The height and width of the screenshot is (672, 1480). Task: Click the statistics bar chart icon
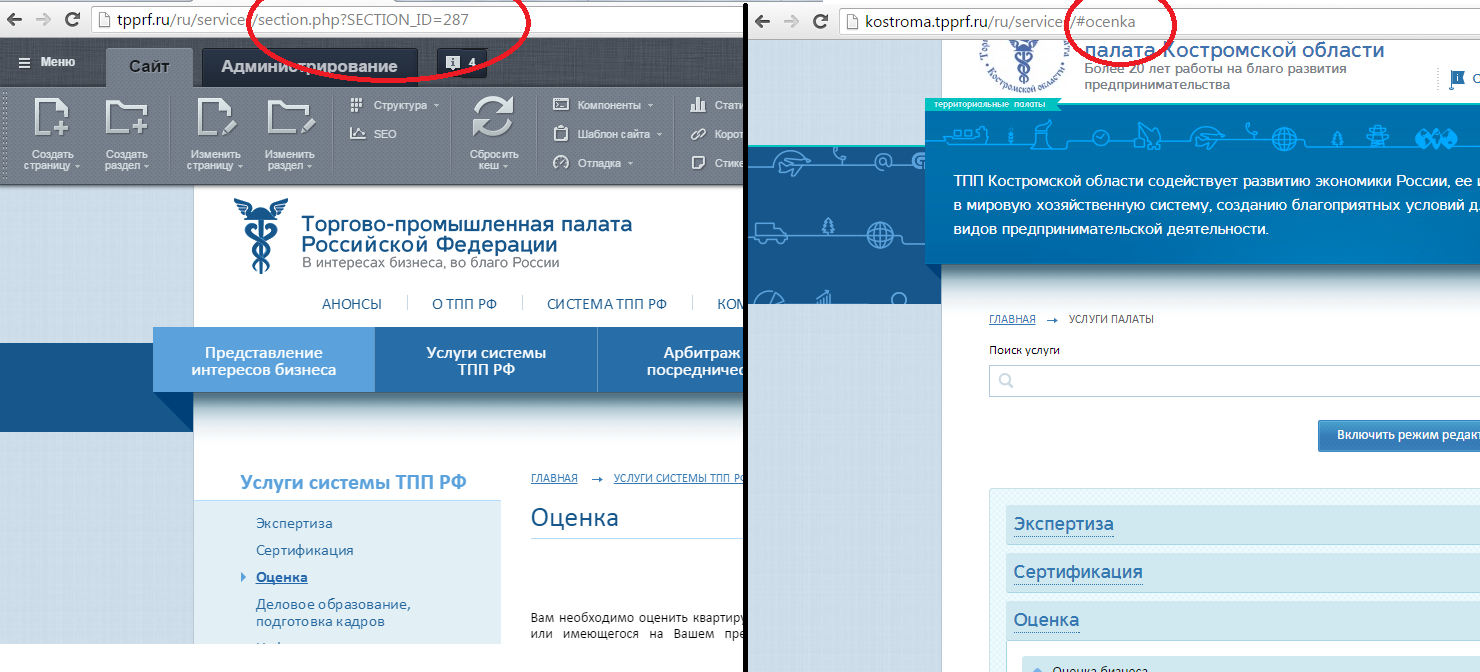pos(697,105)
